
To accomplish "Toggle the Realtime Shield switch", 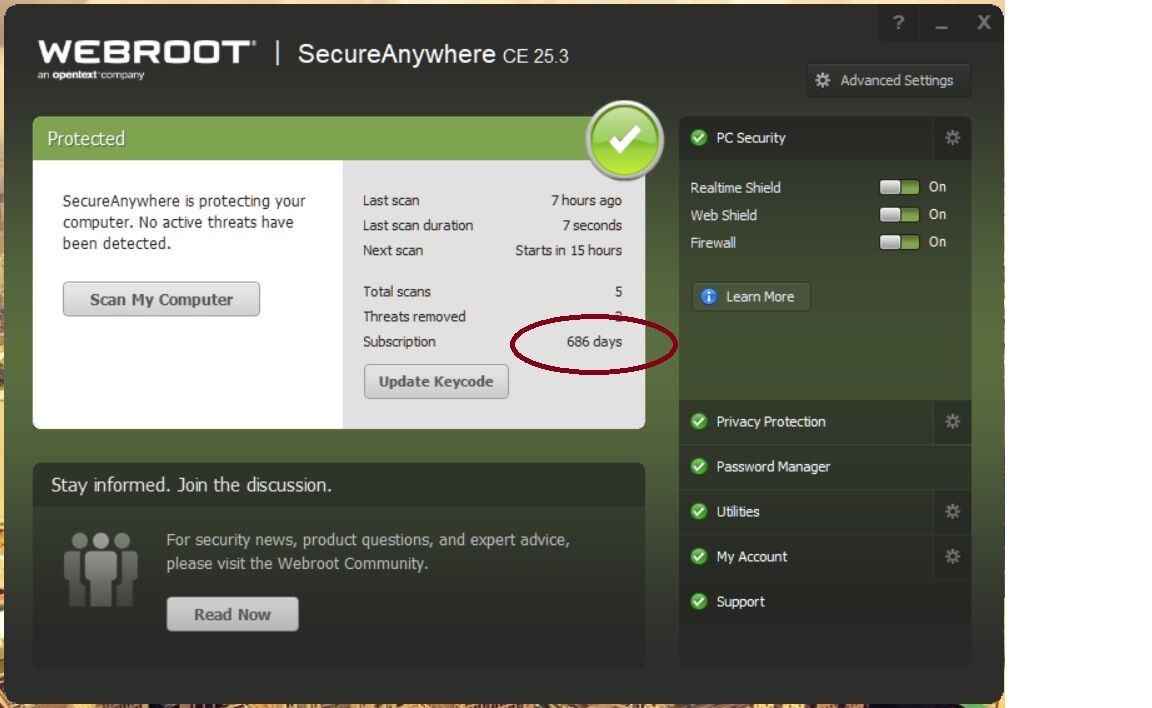I will tap(899, 187).
